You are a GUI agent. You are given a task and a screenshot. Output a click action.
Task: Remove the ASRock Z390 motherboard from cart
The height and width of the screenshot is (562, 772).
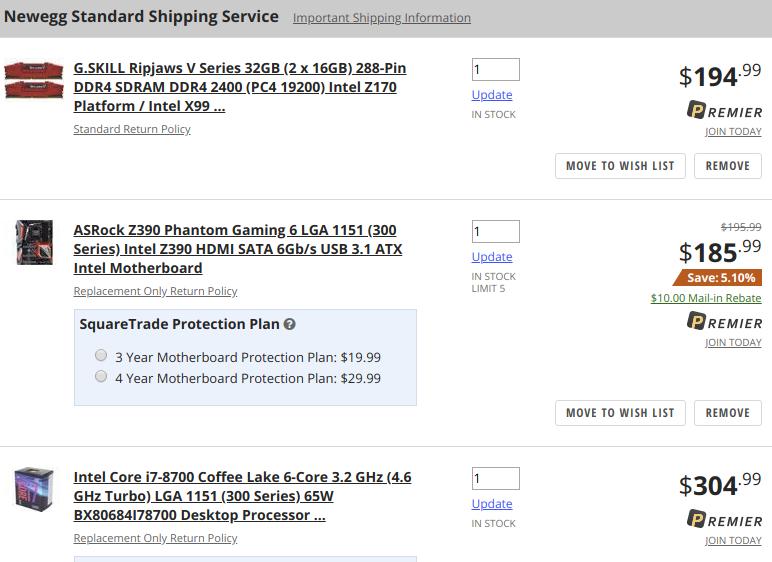(728, 413)
